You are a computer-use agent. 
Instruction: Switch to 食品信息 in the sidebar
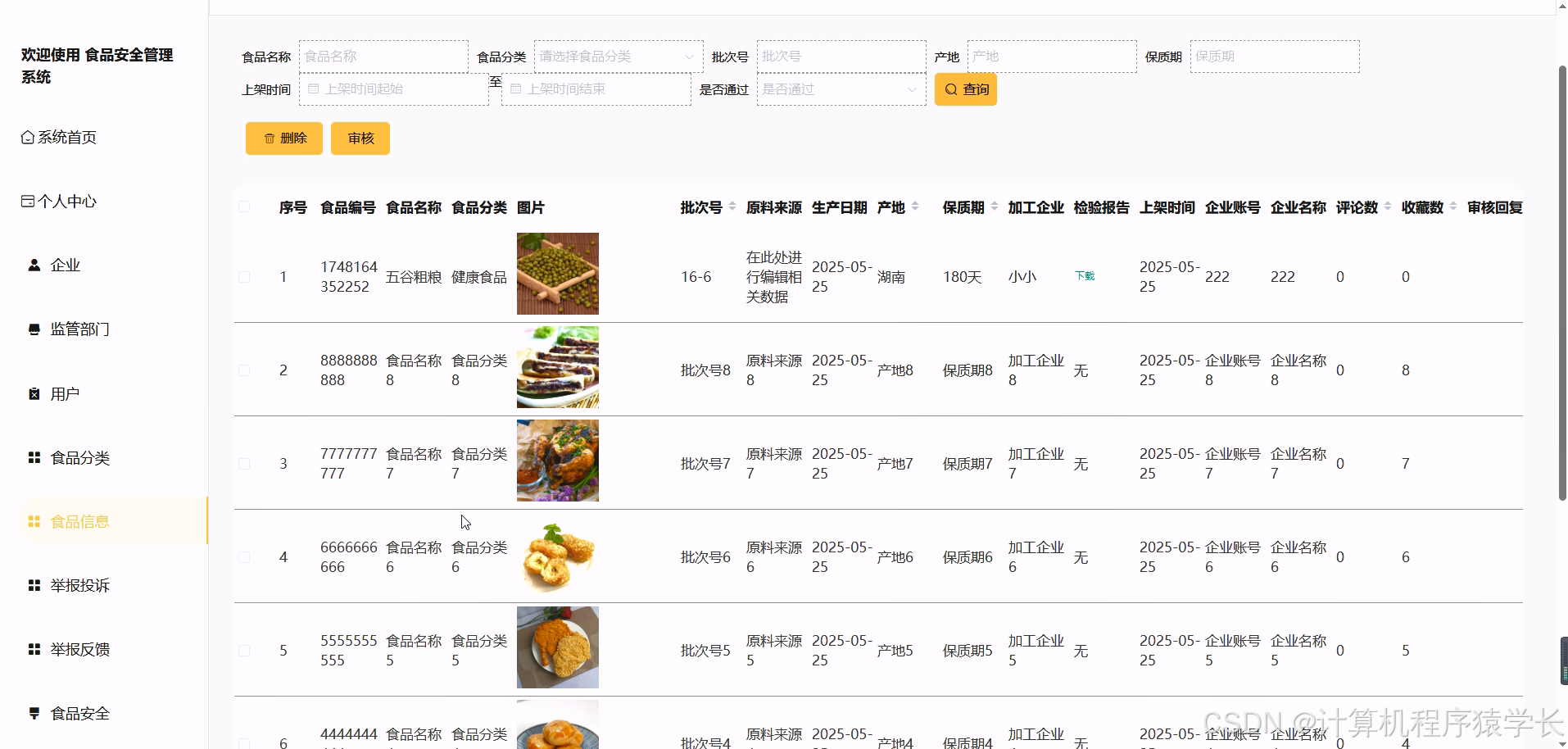pos(82,521)
